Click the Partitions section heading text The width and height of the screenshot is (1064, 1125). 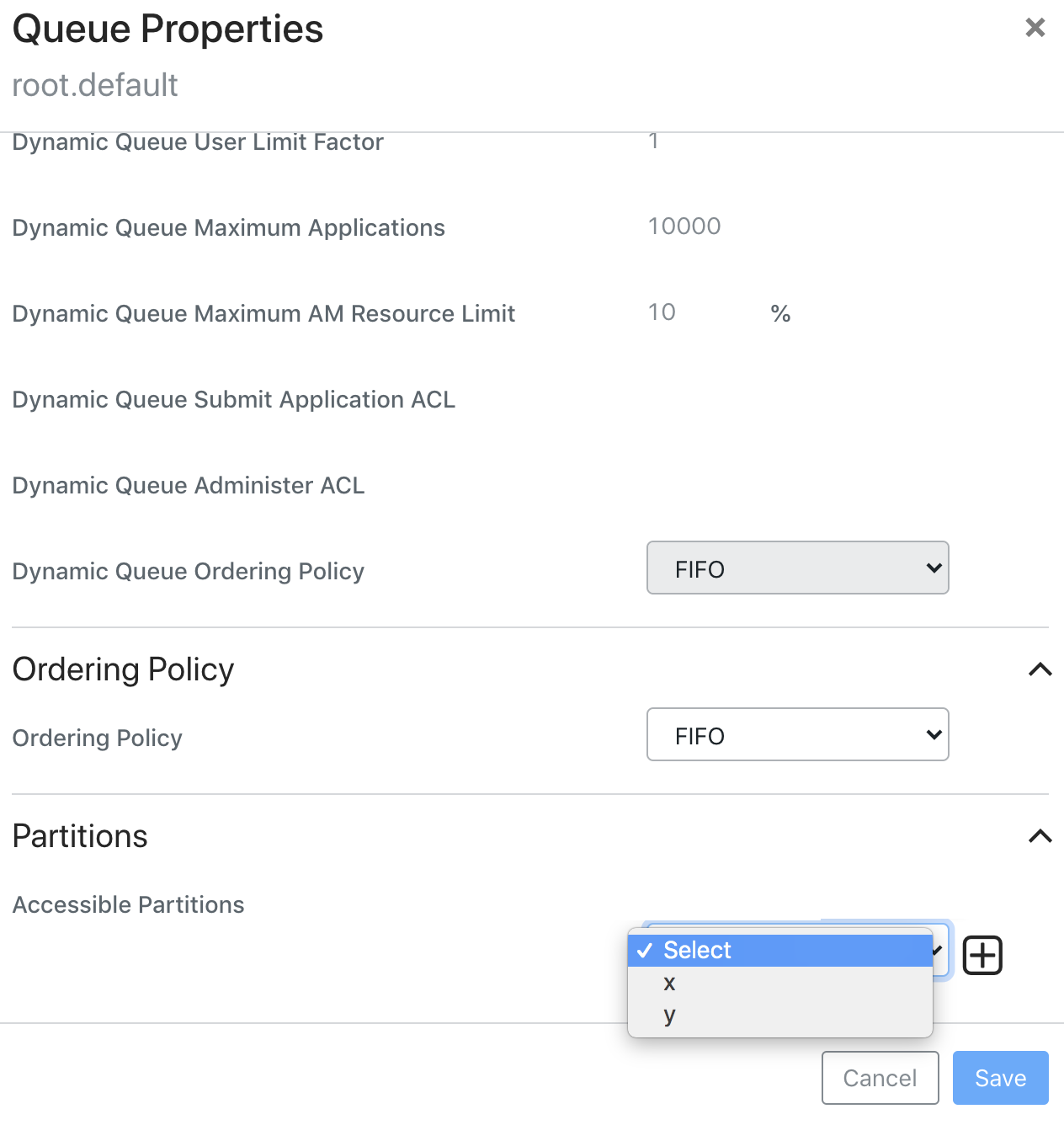coord(80,836)
